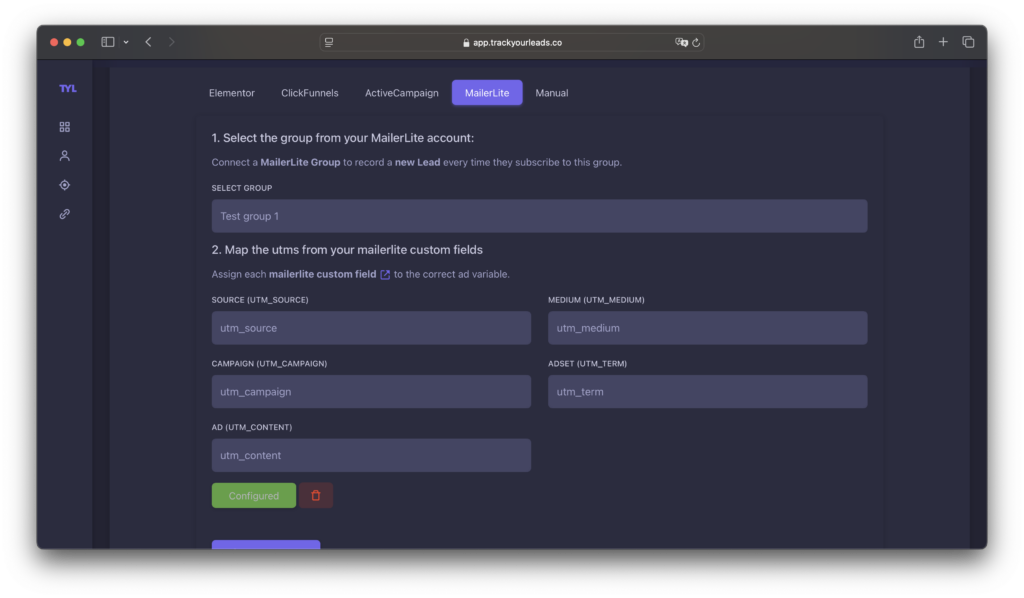The image size is (1024, 598).
Task: Click the translate icon in address bar
Action: point(681,42)
